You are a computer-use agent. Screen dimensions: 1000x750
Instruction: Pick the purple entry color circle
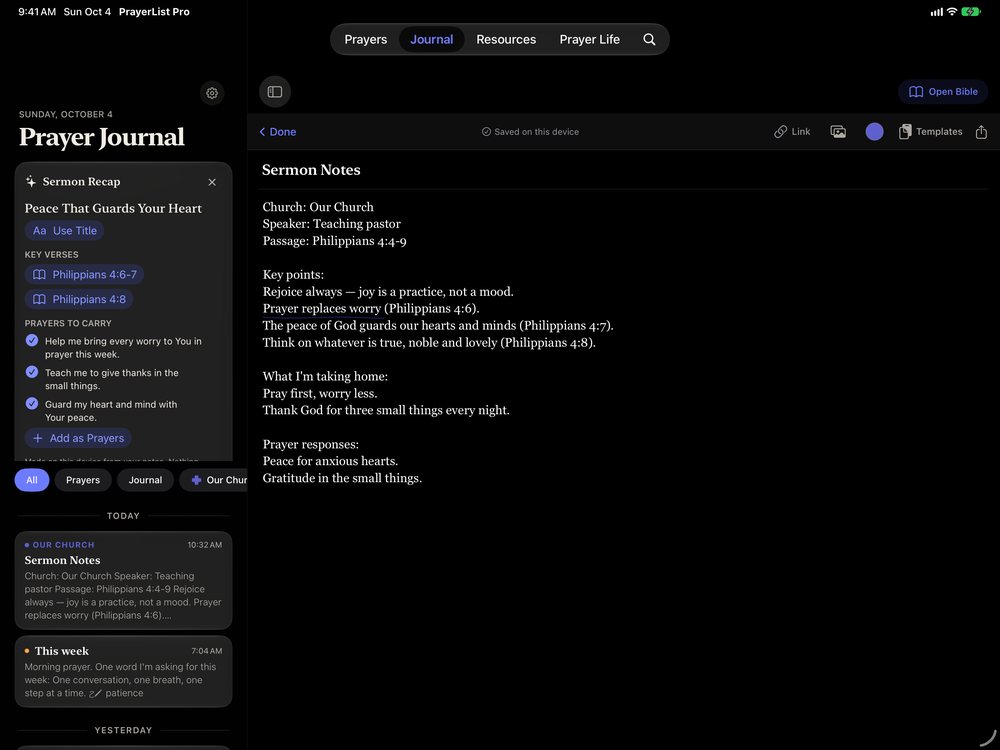874,131
